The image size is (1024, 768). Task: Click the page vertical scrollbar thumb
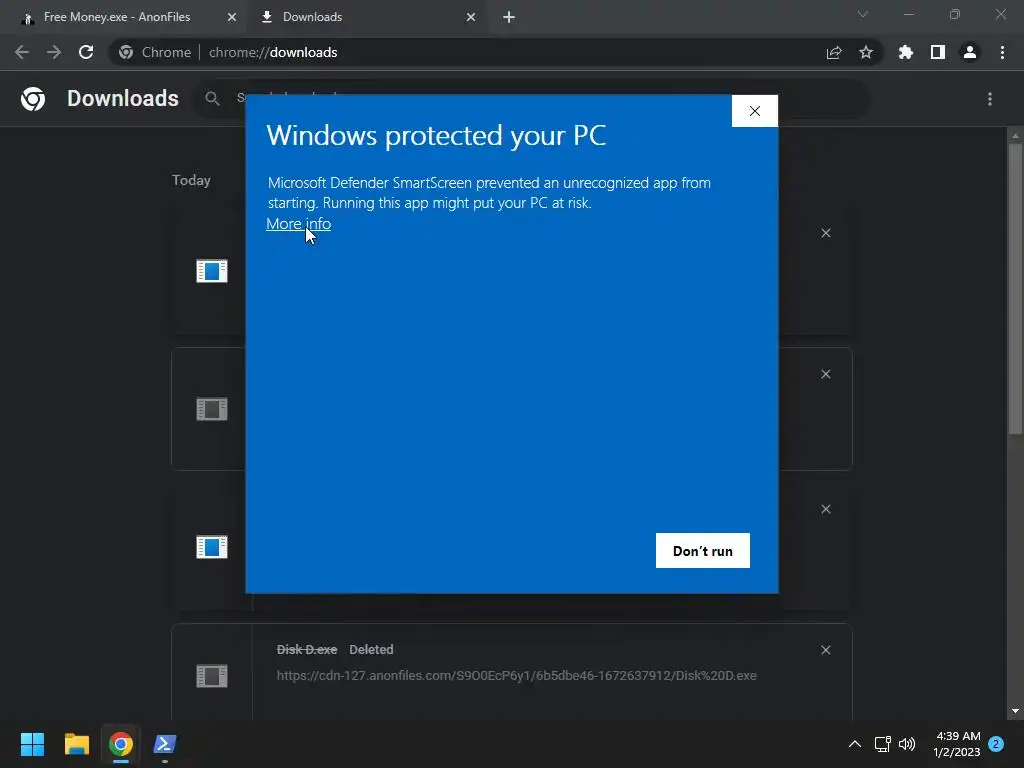(x=1015, y=287)
